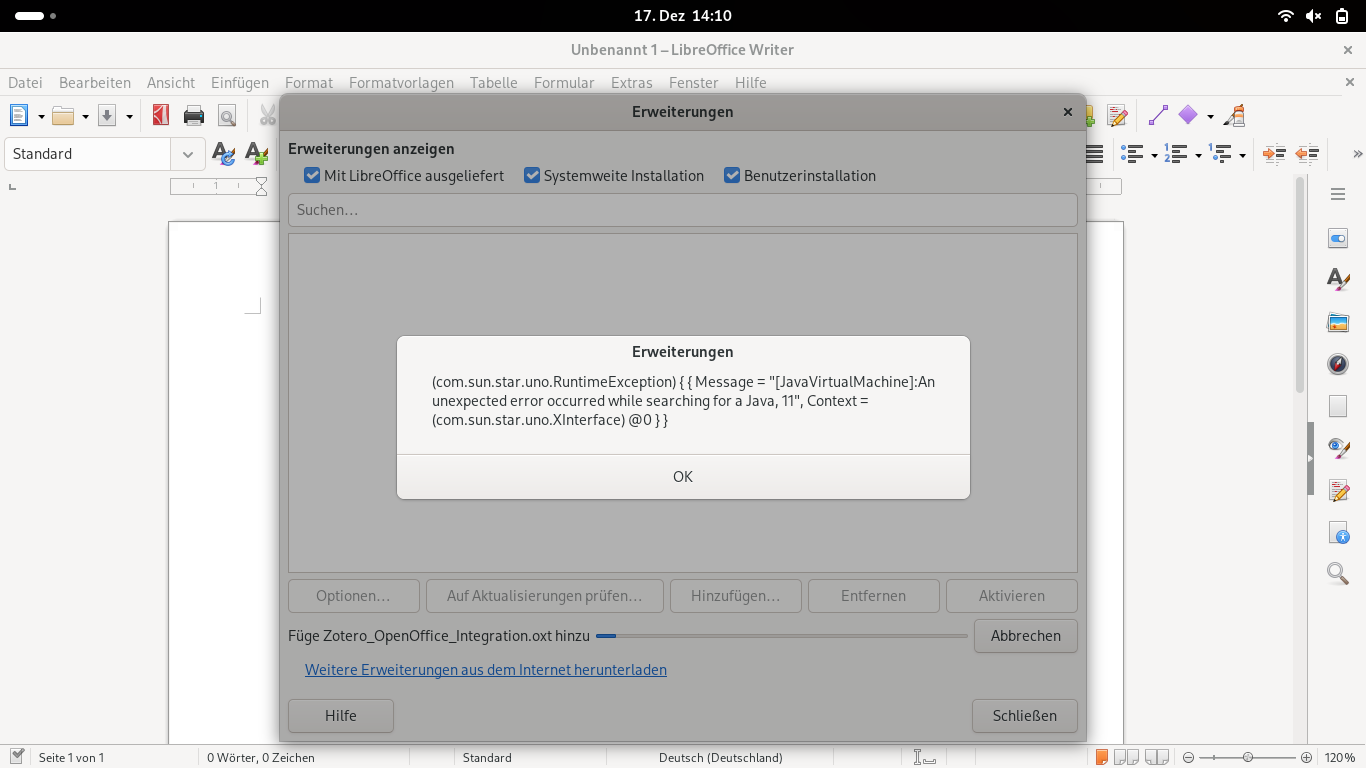This screenshot has height=768, width=1366.
Task: Open the New Document dropdown arrow
Action: pos(41,117)
